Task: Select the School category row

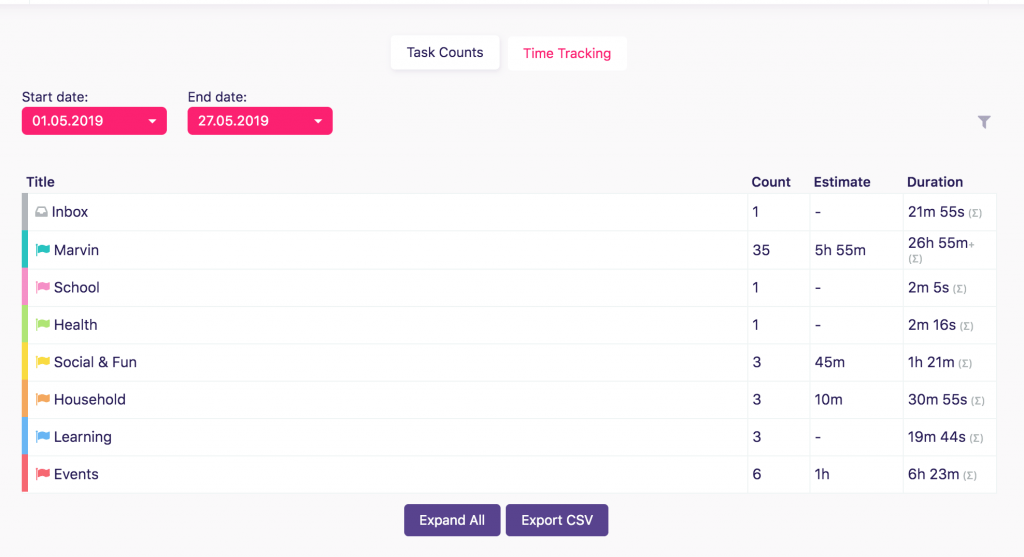Action: (509, 287)
